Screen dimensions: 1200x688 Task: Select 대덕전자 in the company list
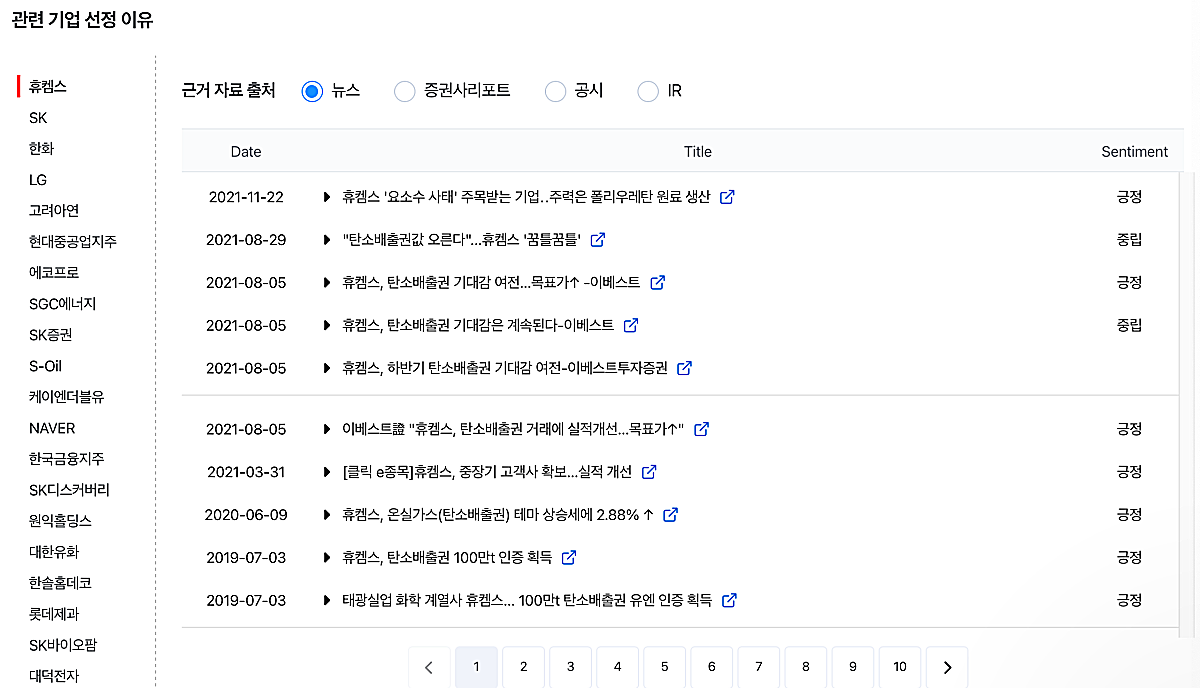tap(54, 676)
